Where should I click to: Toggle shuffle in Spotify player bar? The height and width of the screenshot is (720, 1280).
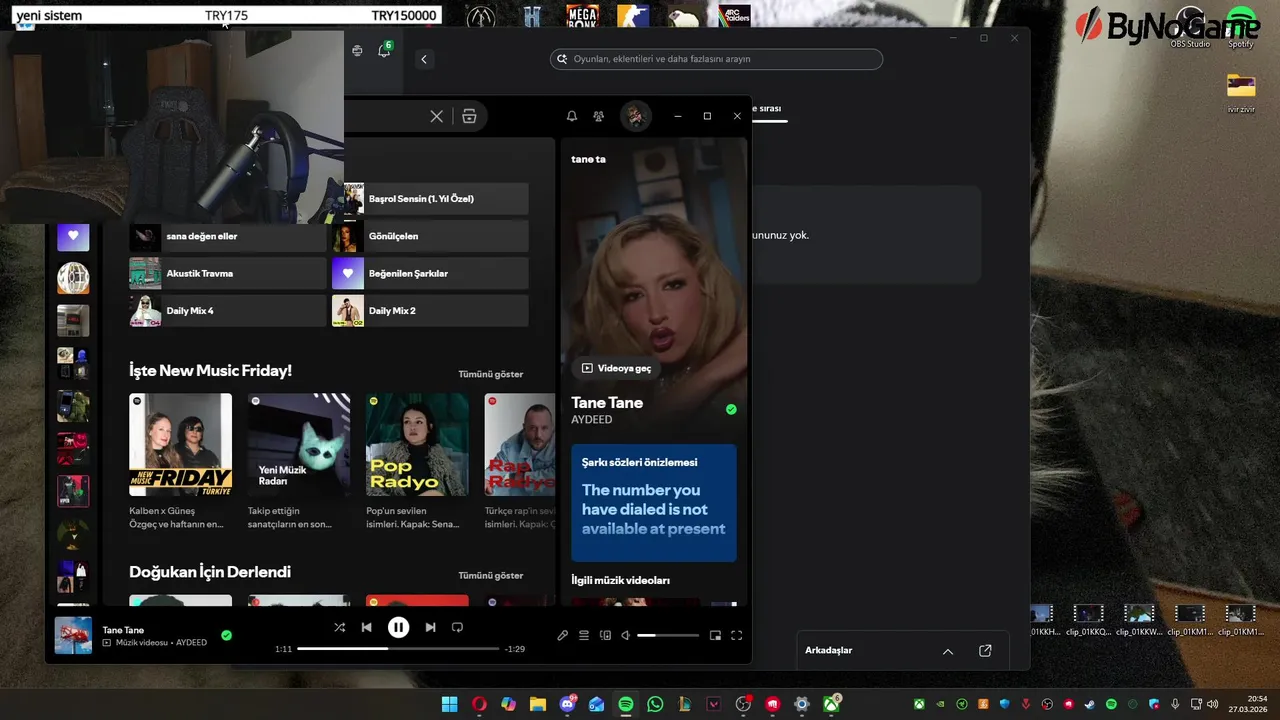340,627
